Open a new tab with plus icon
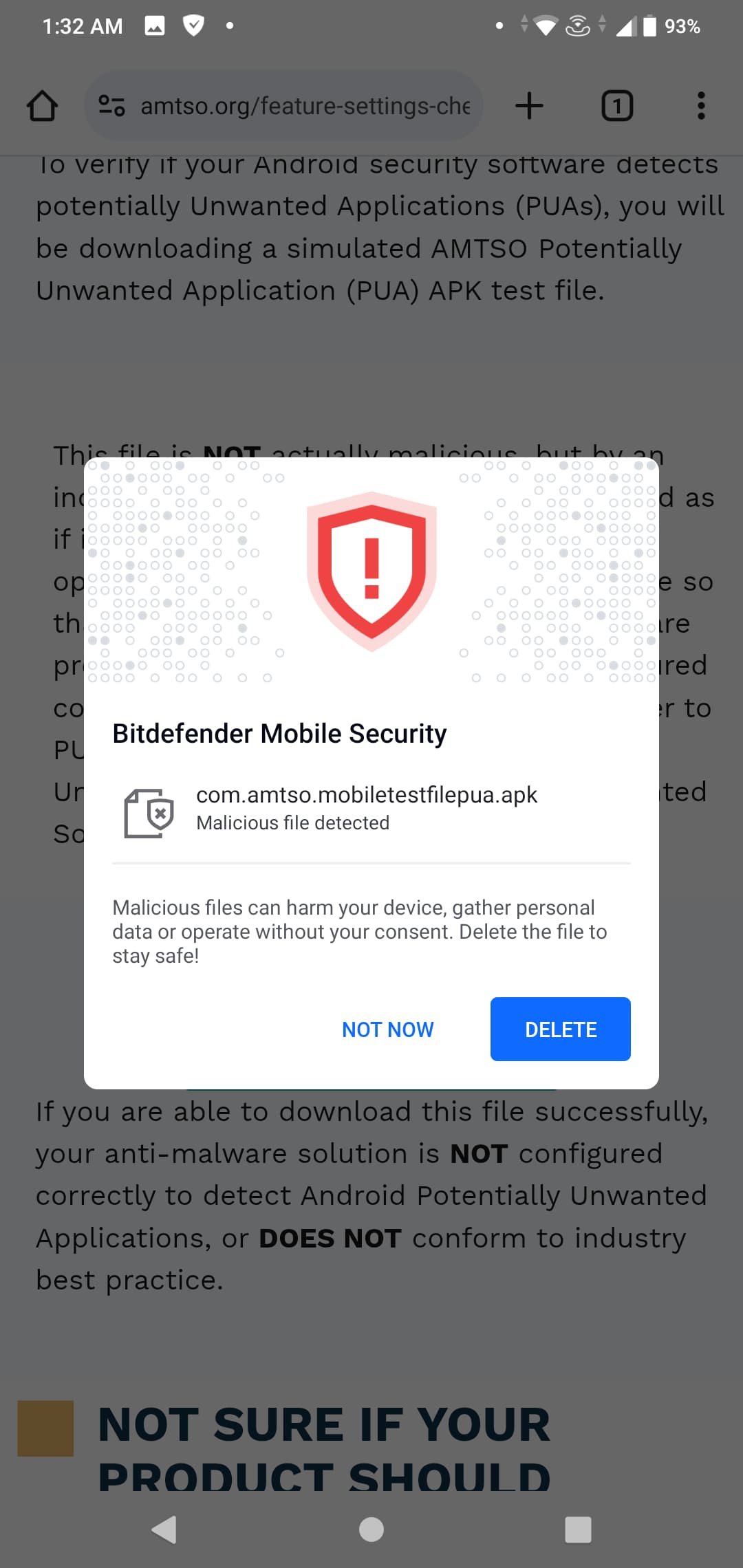 click(x=529, y=106)
